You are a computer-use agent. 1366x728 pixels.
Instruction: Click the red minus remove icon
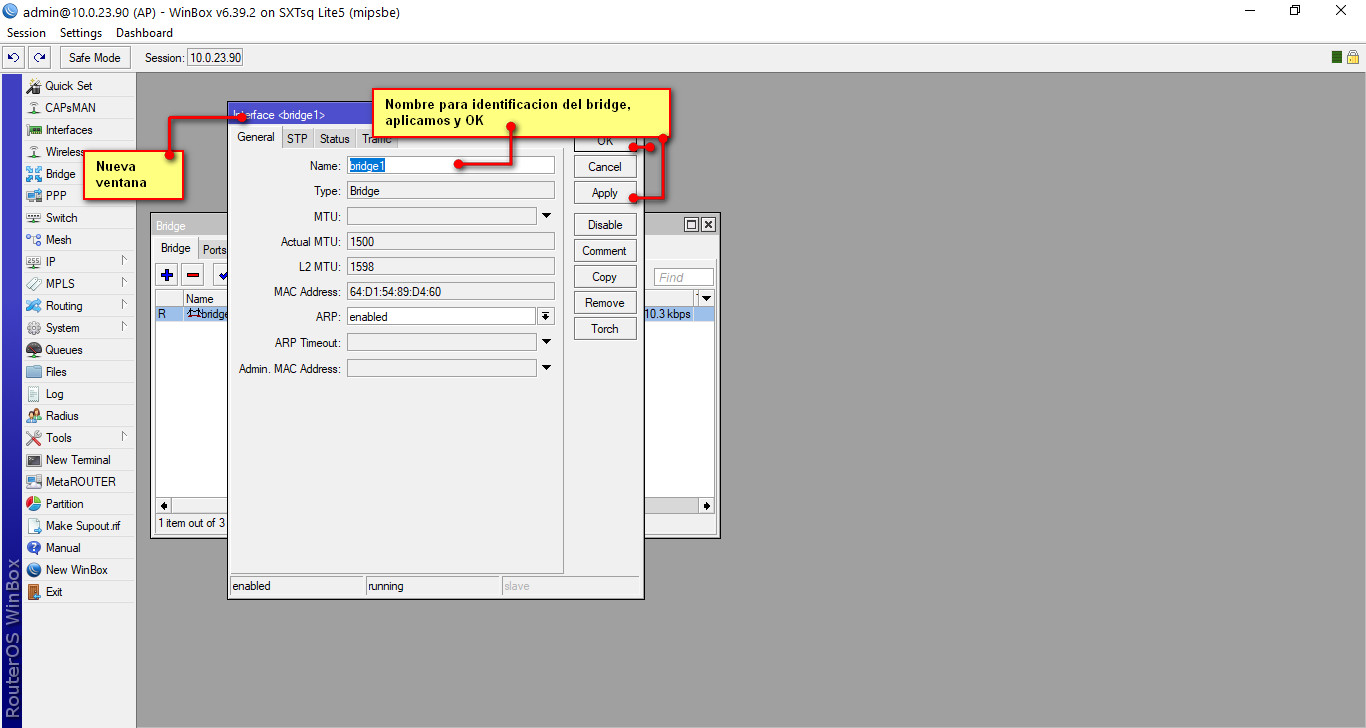click(x=193, y=275)
